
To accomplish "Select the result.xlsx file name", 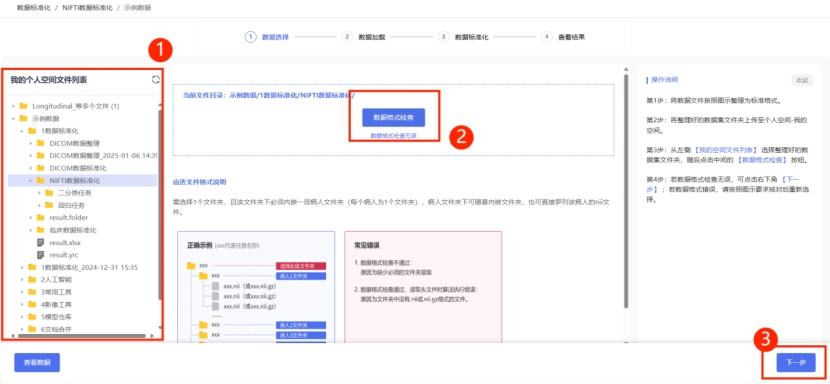I will (x=65, y=243).
